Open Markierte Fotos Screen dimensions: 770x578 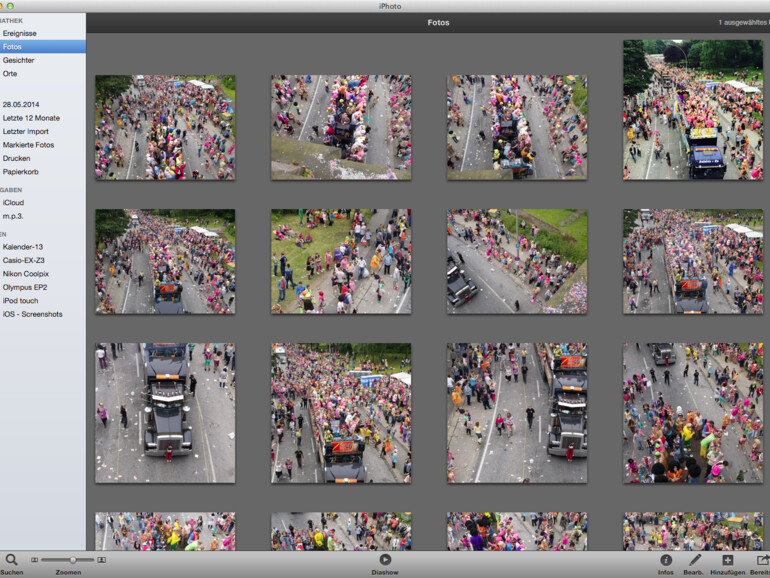coord(28,145)
